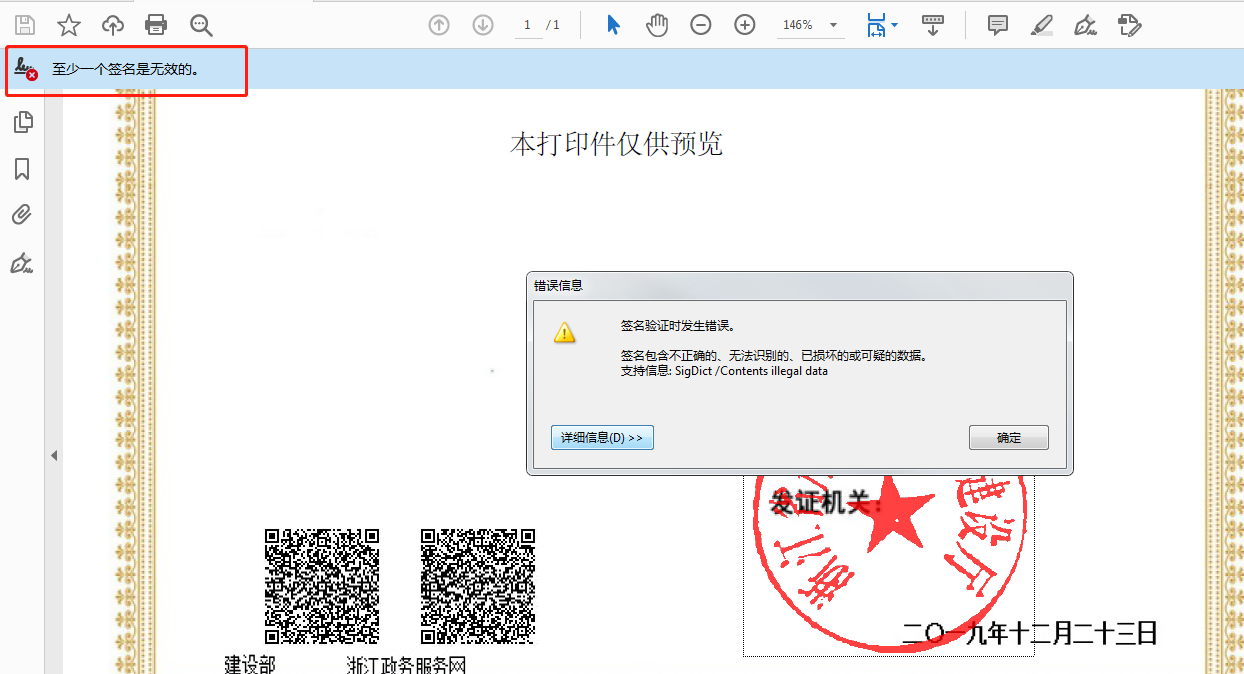
Task: Click 确定 to dismiss the error dialog
Action: (1008, 437)
